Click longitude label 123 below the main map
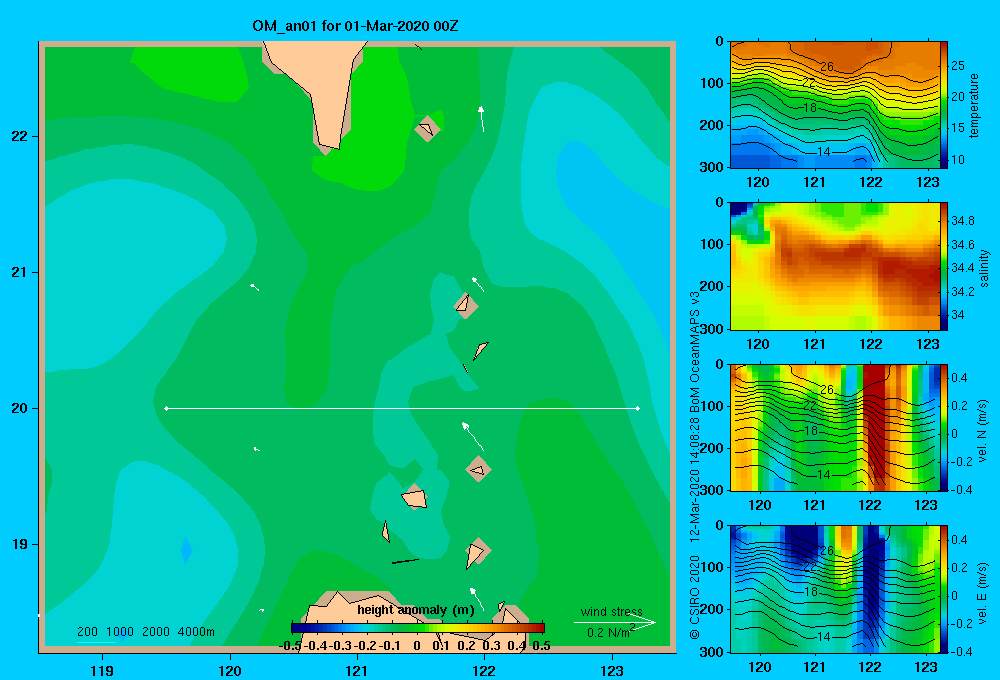The width and height of the screenshot is (1000, 680). pos(612,670)
